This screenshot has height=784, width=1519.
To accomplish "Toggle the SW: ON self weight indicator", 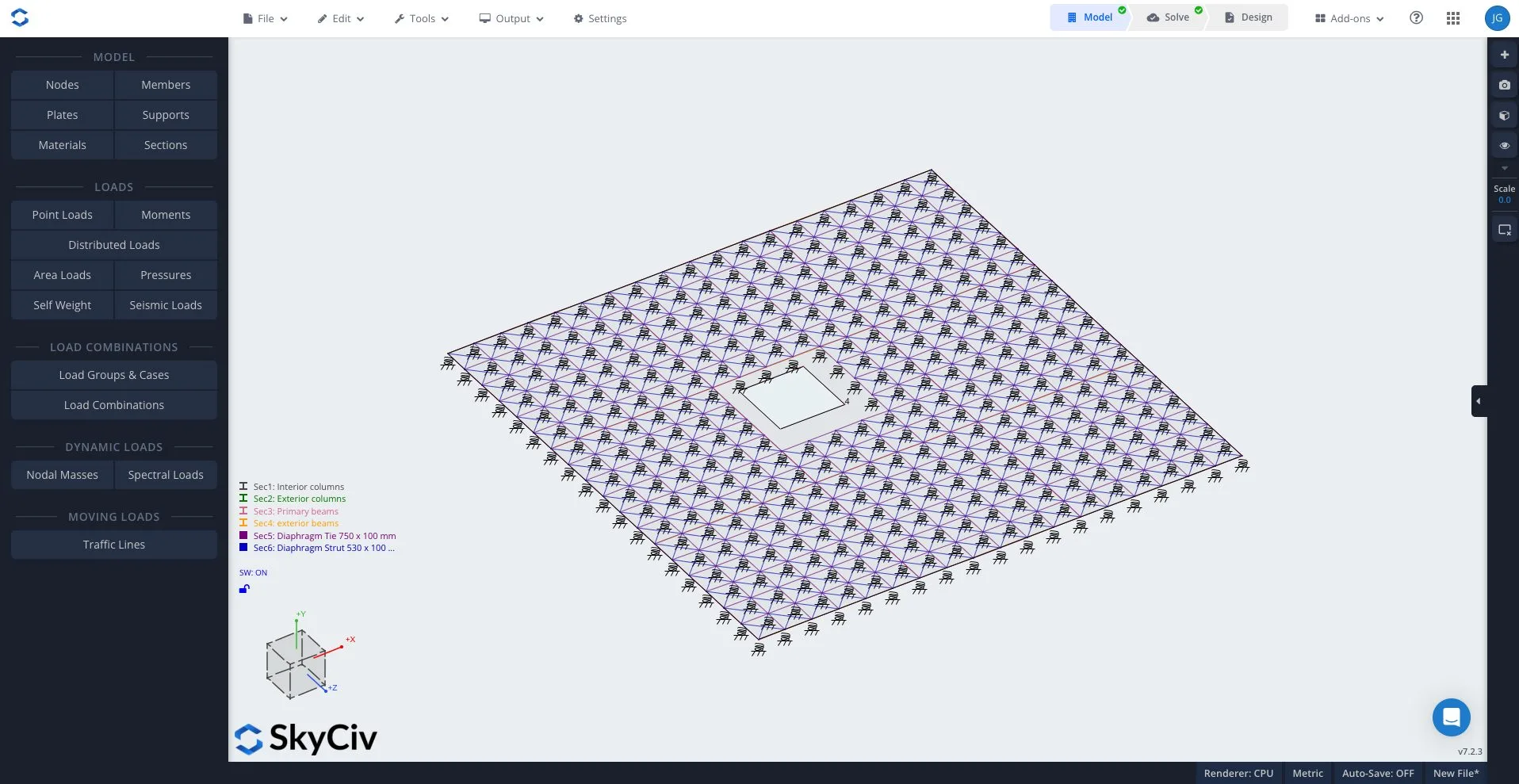I will (x=253, y=572).
